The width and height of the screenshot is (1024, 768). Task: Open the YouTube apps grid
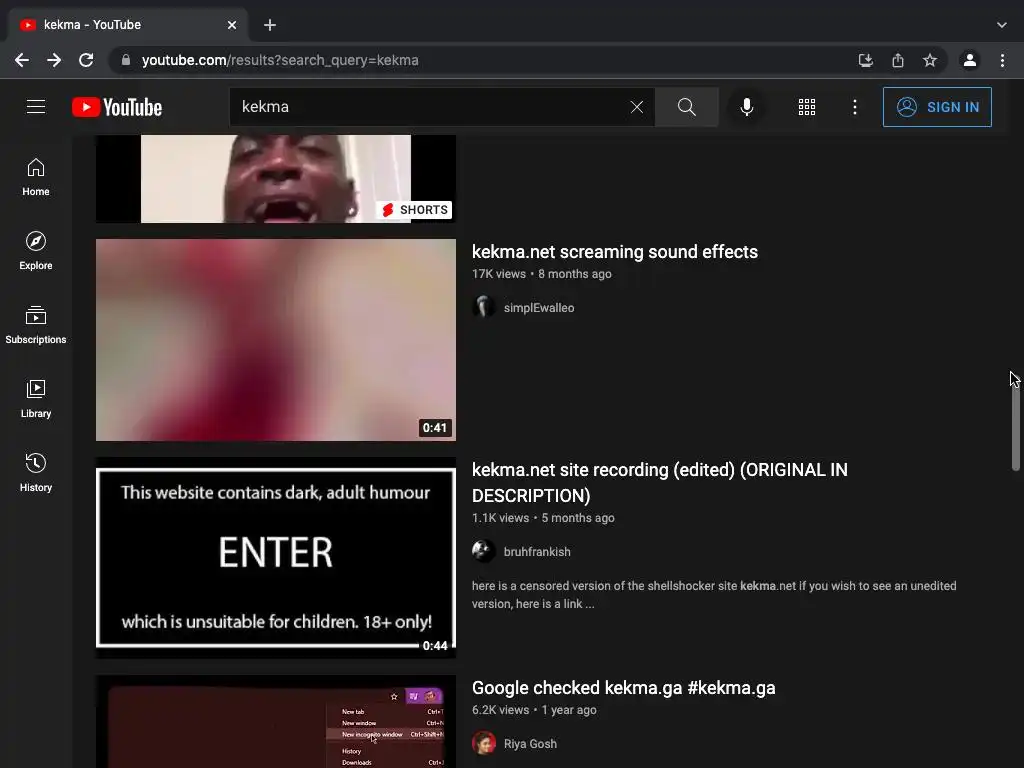point(807,107)
